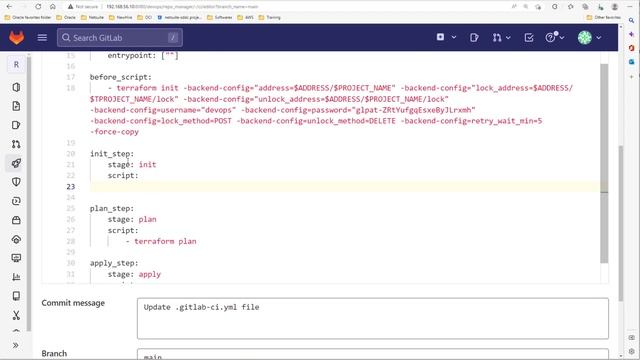Open the To-Do List icon
This screenshot has height=360, width=640.
tap(529, 38)
